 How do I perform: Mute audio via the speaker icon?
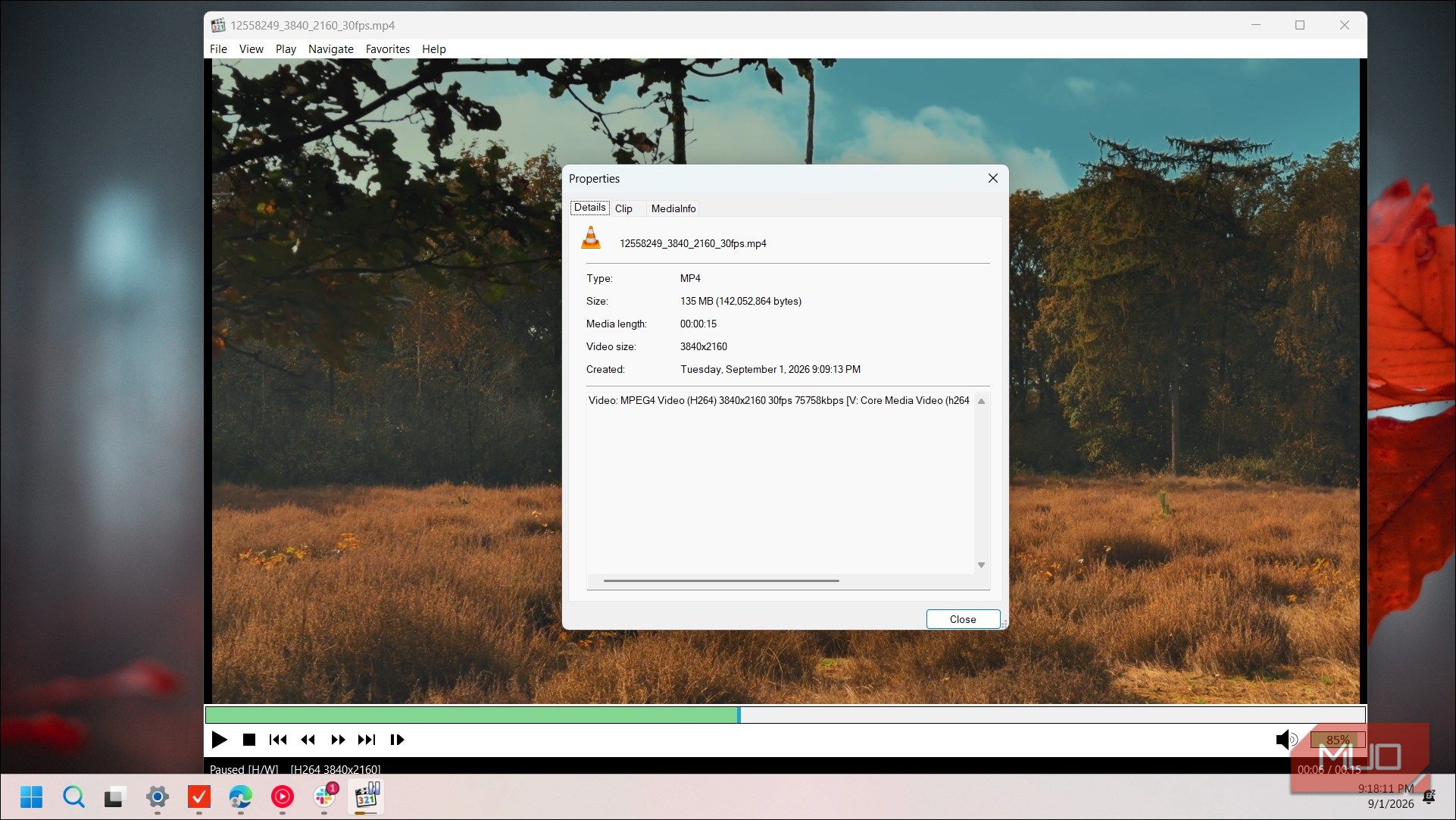[x=1286, y=740]
